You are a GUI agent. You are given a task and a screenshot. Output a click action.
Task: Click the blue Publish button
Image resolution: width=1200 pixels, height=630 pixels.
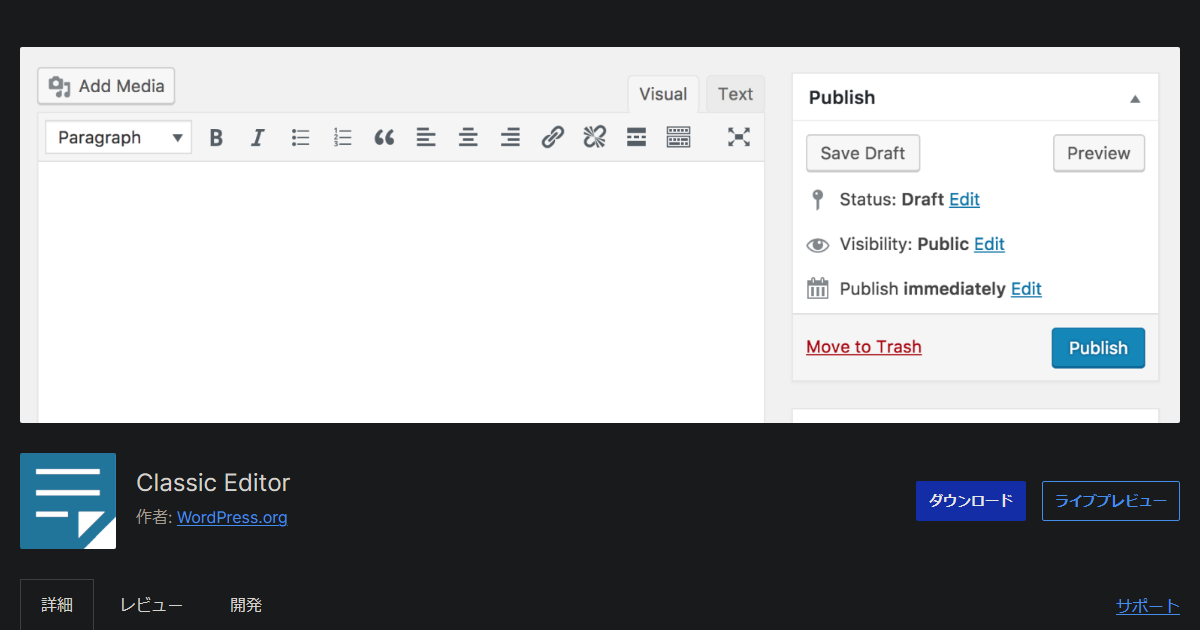1098,348
